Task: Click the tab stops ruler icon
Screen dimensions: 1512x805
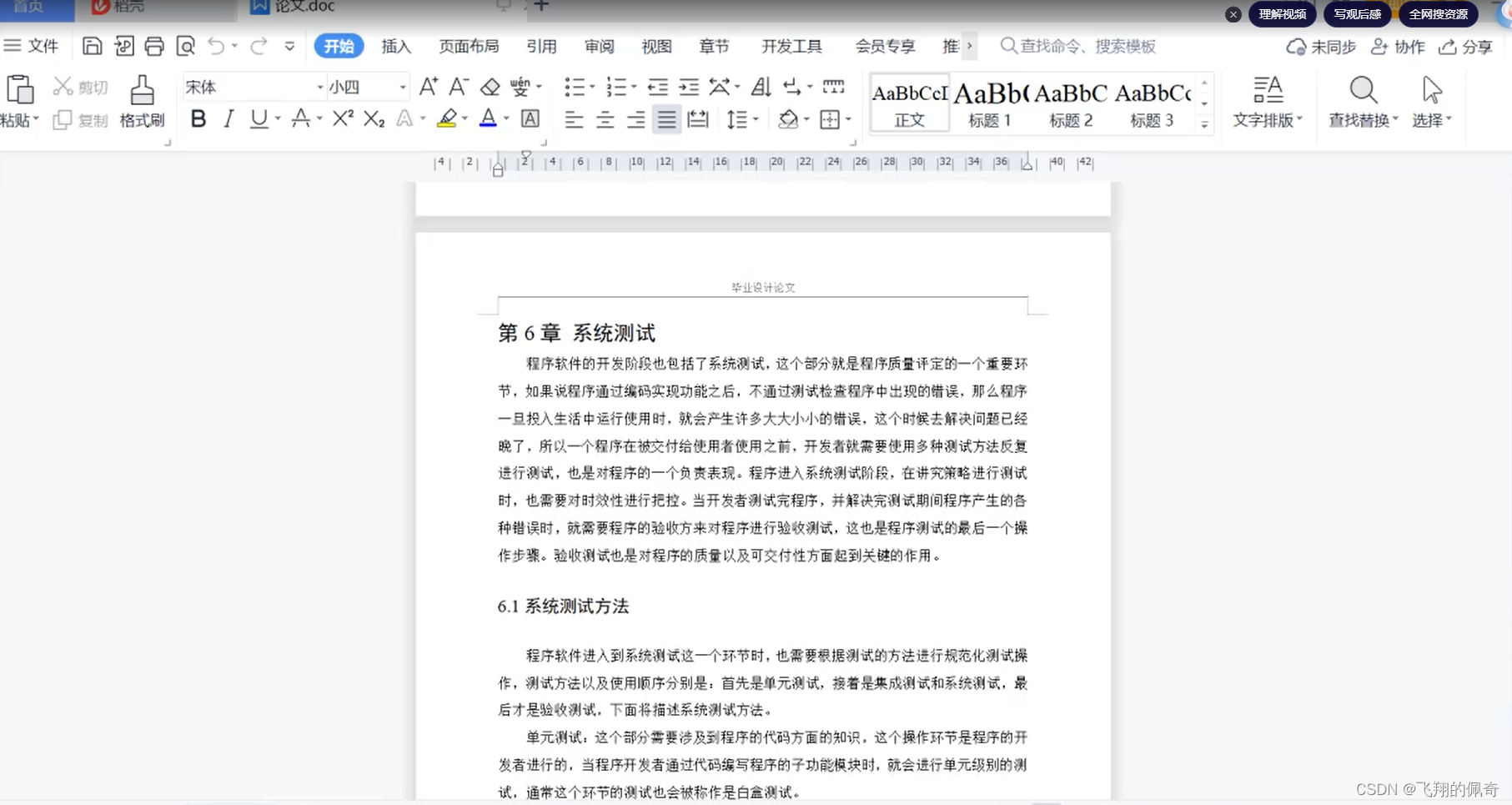Action: [x=833, y=87]
